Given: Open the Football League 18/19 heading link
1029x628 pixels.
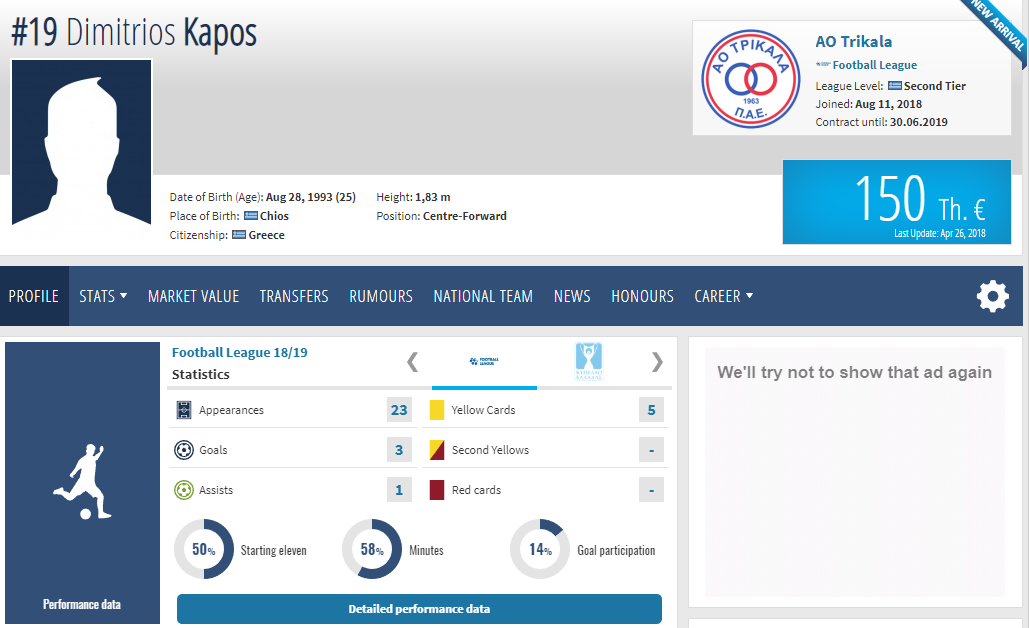Looking at the screenshot, I should pyautogui.click(x=240, y=352).
